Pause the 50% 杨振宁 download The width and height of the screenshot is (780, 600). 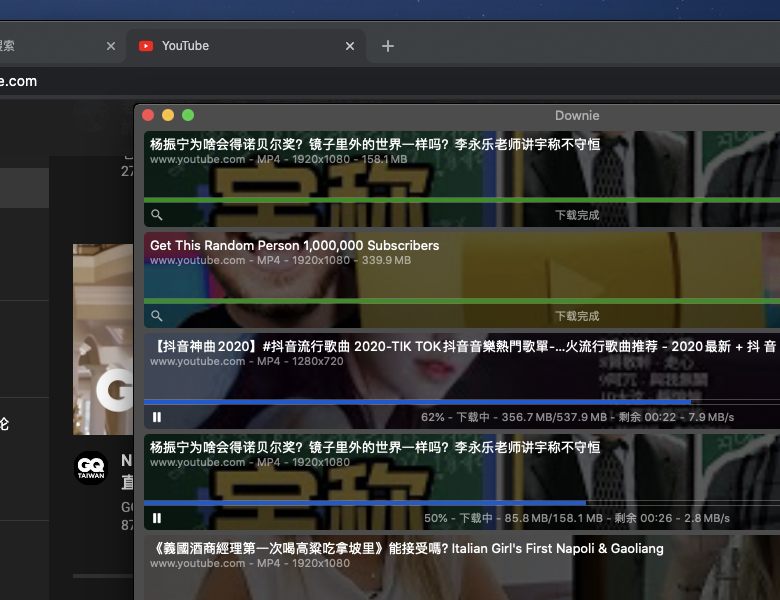[x=157, y=518]
